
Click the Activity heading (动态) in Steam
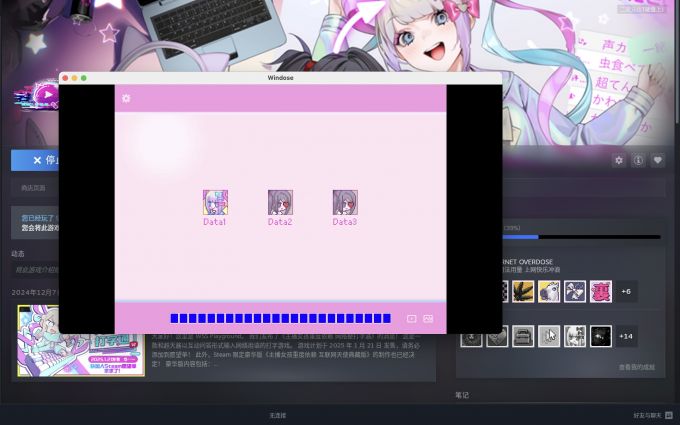point(18,254)
